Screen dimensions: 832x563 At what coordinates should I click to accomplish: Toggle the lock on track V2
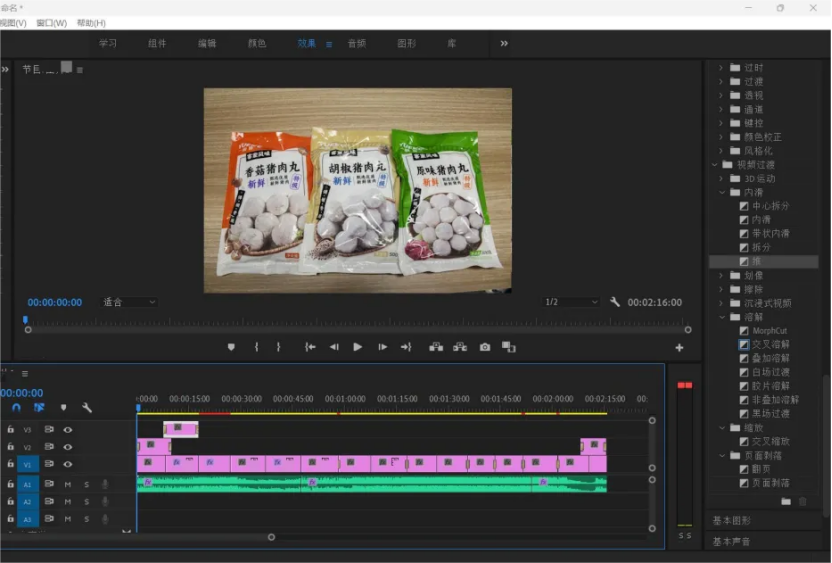11,447
